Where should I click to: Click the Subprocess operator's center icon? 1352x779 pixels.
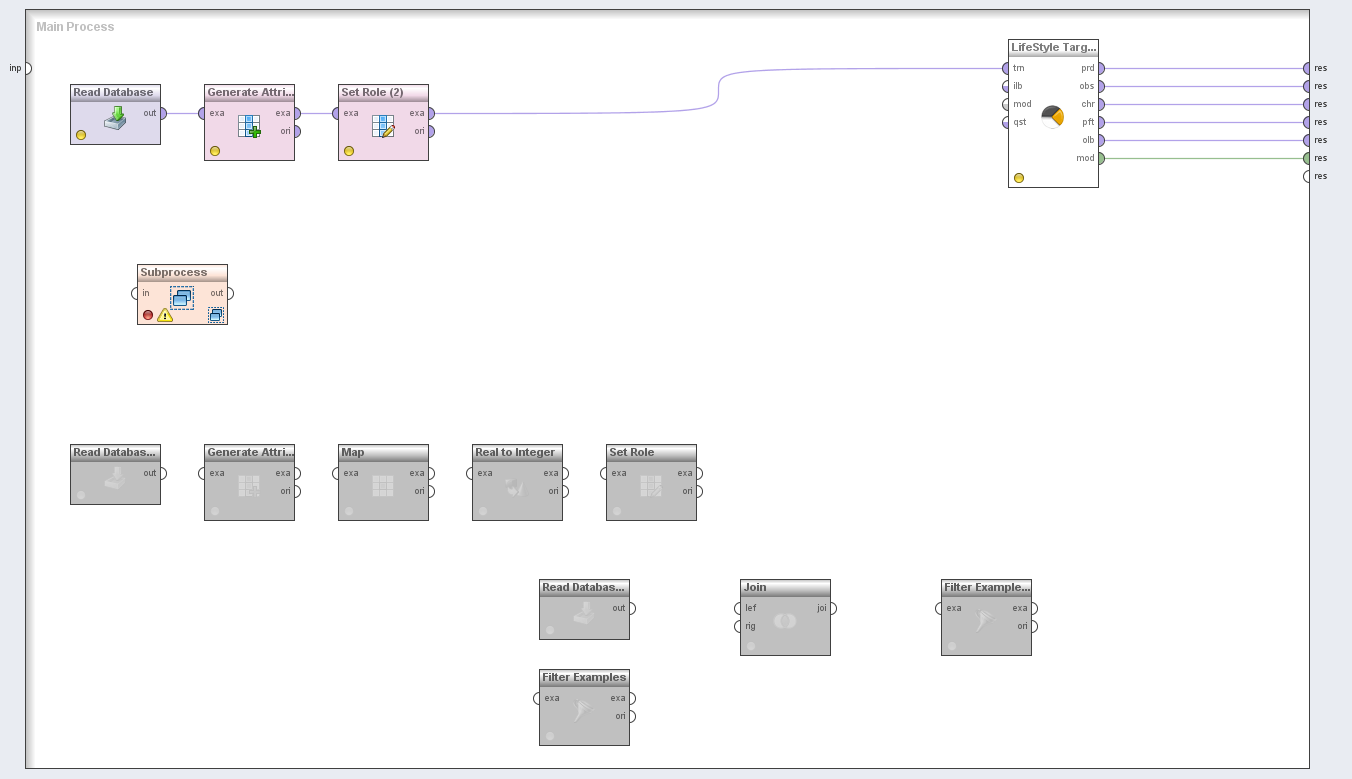pos(182,297)
